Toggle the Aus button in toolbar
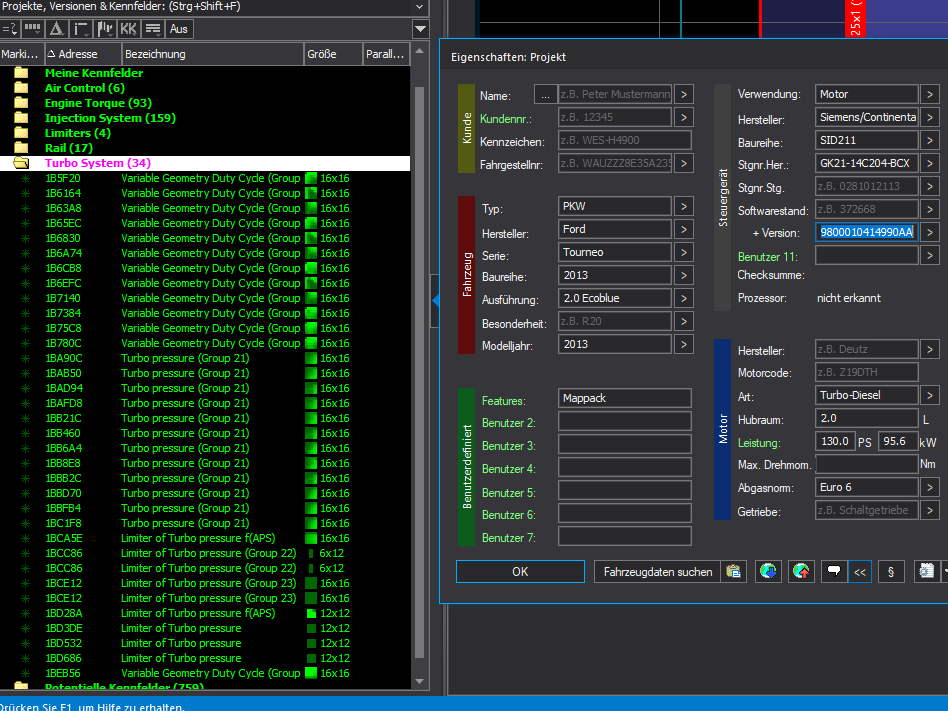Image resolution: width=948 pixels, height=711 pixels. (x=179, y=29)
